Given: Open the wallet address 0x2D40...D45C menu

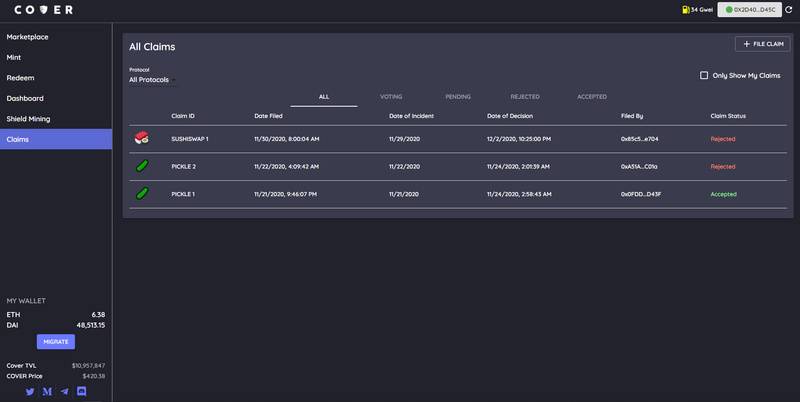Looking at the screenshot, I should pyautogui.click(x=749, y=10).
